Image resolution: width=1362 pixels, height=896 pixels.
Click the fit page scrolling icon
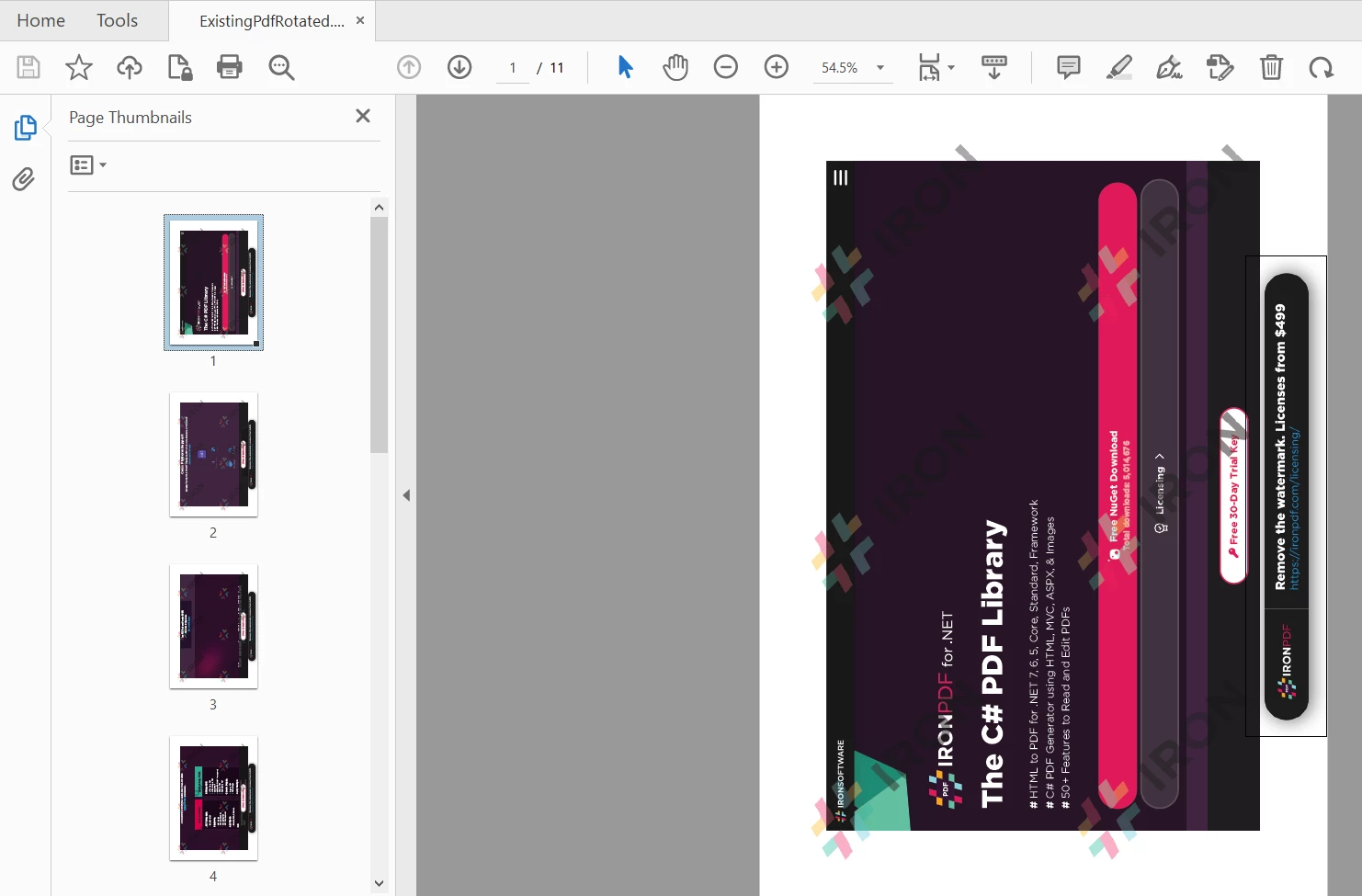[x=929, y=67]
